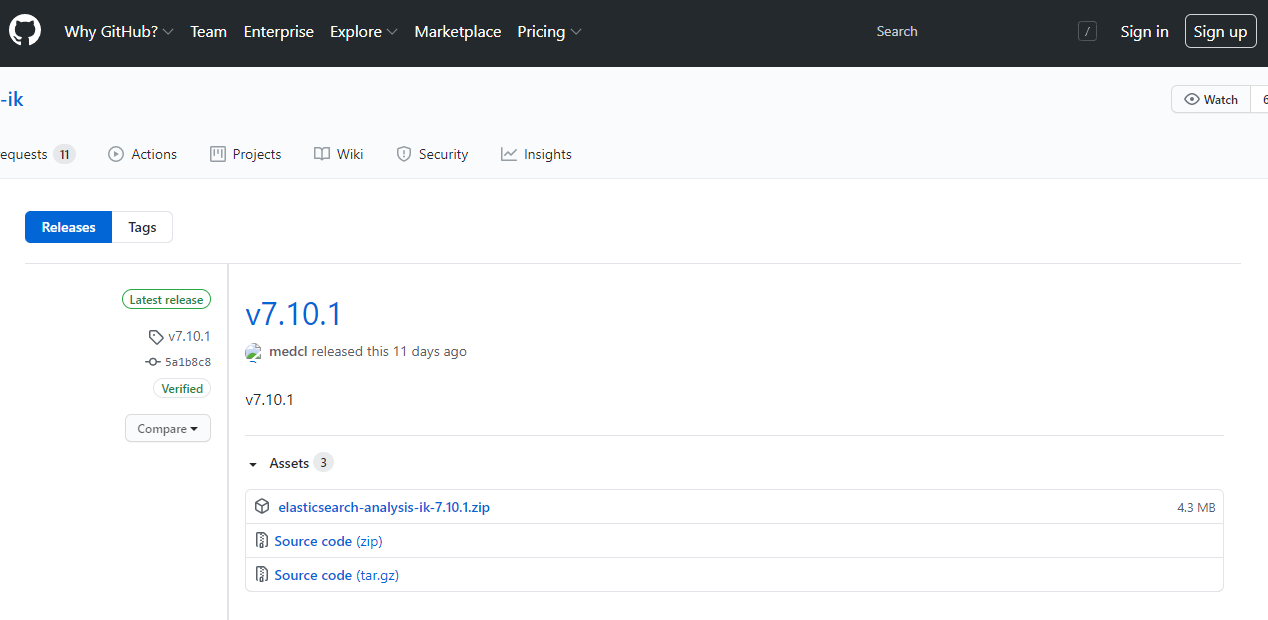Click the Sign up button

click(x=1220, y=31)
